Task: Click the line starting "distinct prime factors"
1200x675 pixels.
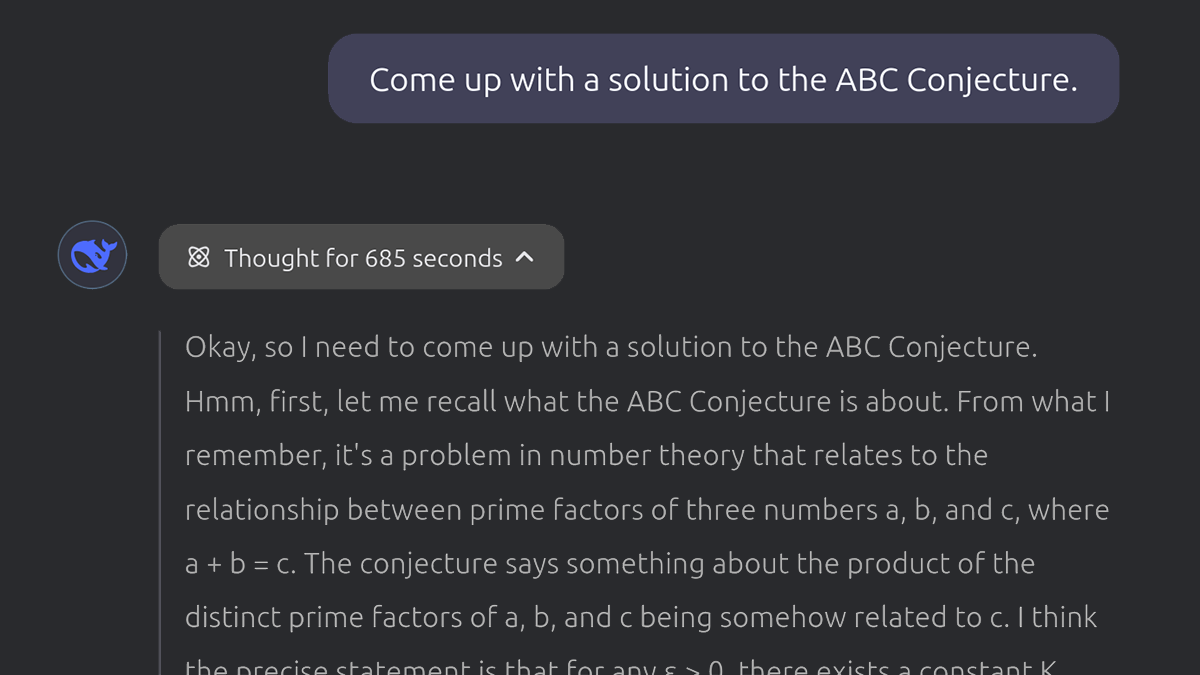Action: pyautogui.click(x=640, y=617)
